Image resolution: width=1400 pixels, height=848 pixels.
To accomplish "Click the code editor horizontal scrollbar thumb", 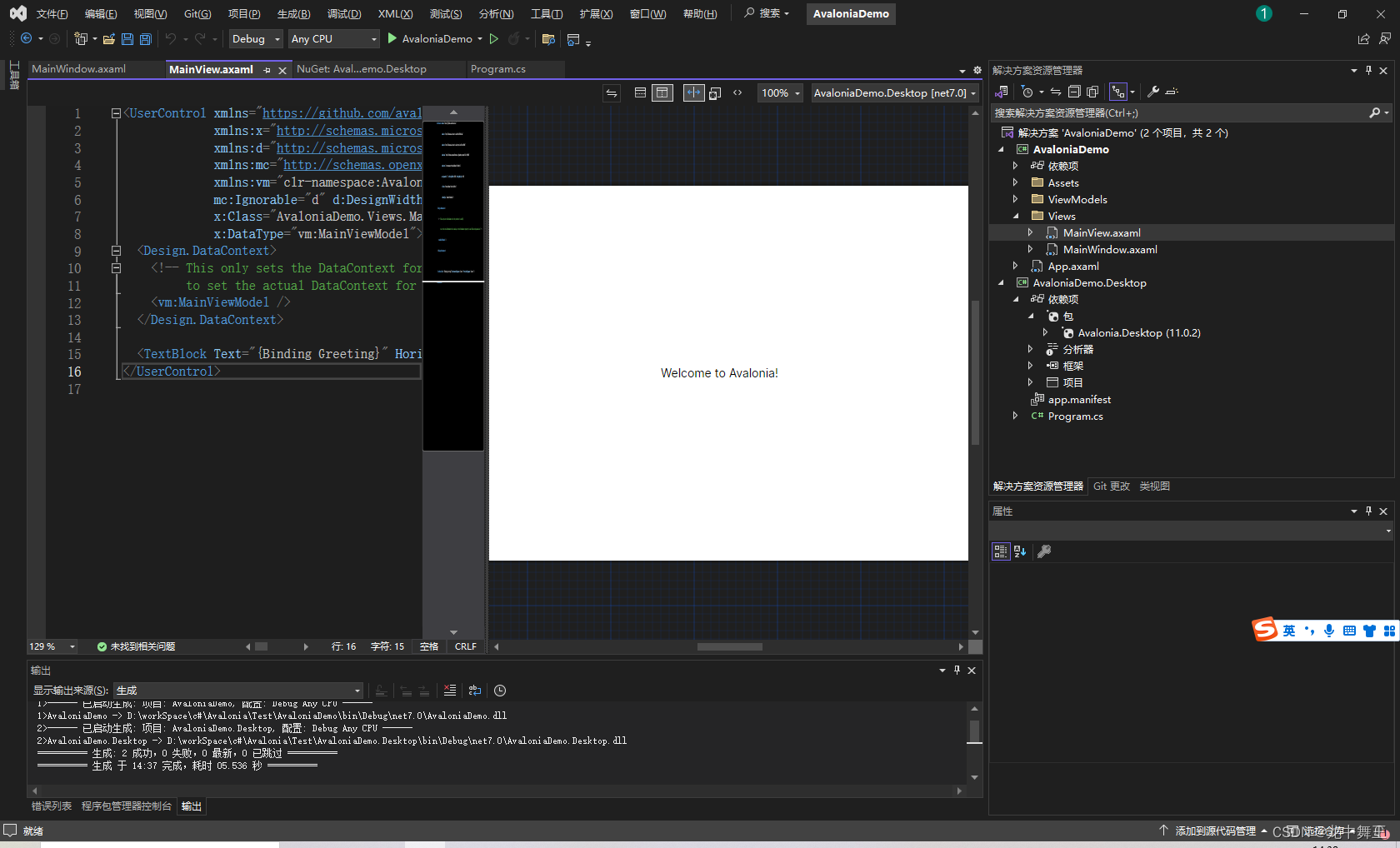I will click(x=262, y=646).
